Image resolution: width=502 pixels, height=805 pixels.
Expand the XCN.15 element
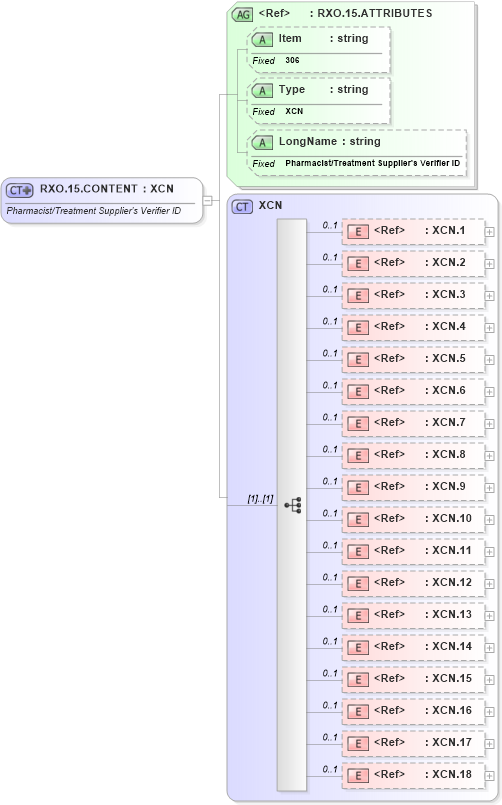tap(489, 680)
